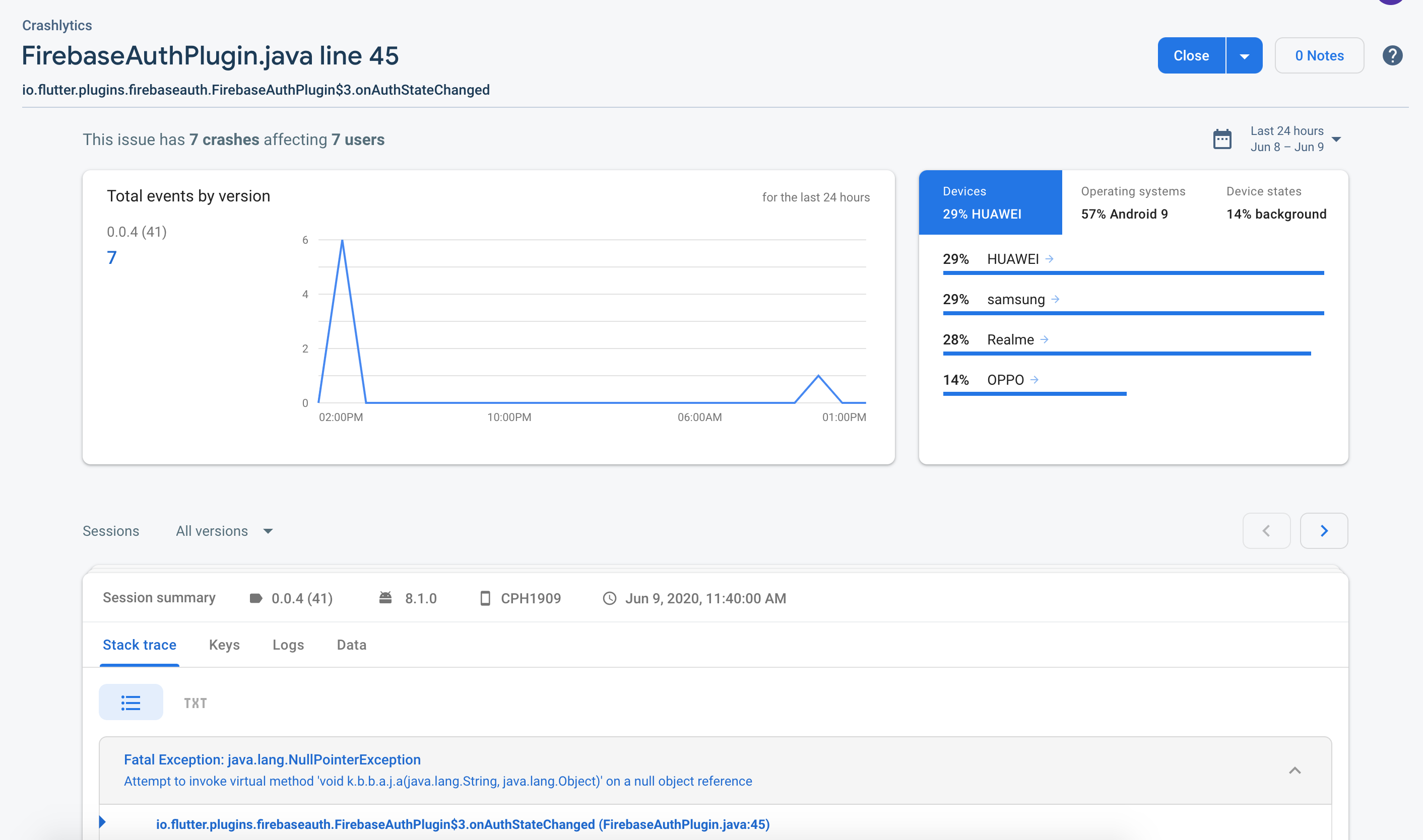Switch stack trace to list view
This screenshot has width=1423, height=840.
pos(131,703)
